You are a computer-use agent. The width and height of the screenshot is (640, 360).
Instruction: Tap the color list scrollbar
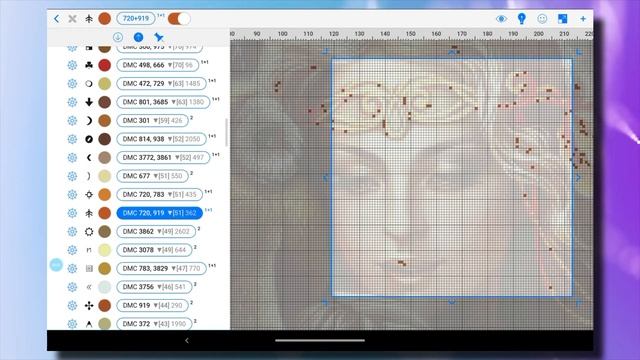tap(227, 133)
